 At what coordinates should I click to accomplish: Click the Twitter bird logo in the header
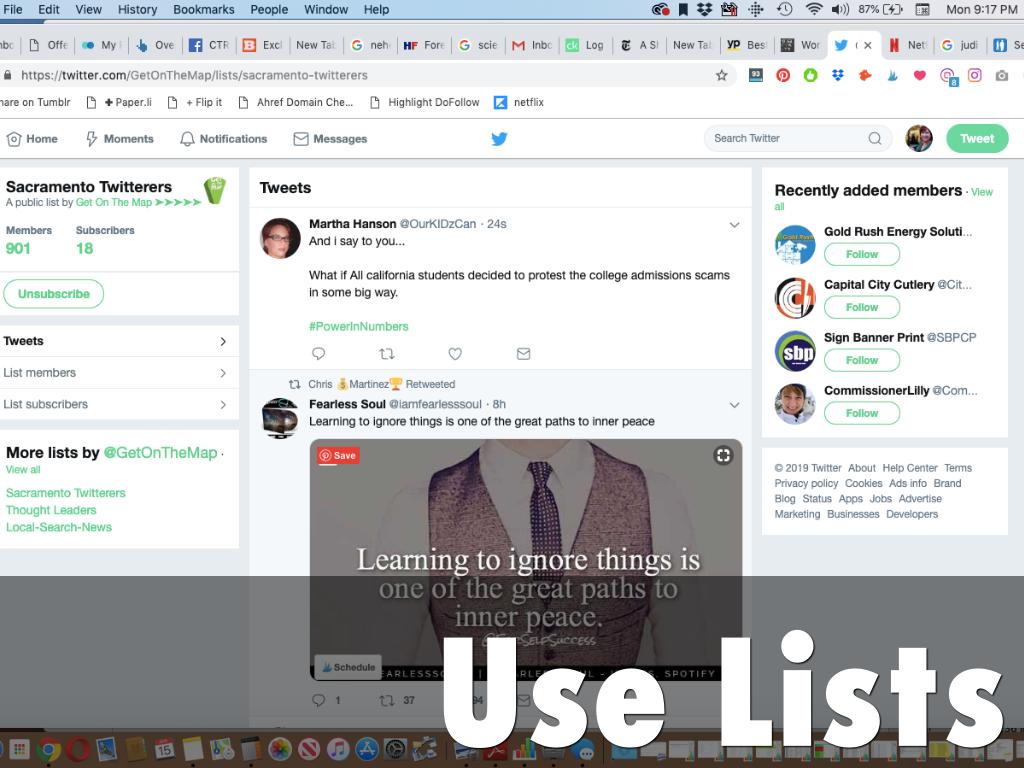click(499, 139)
